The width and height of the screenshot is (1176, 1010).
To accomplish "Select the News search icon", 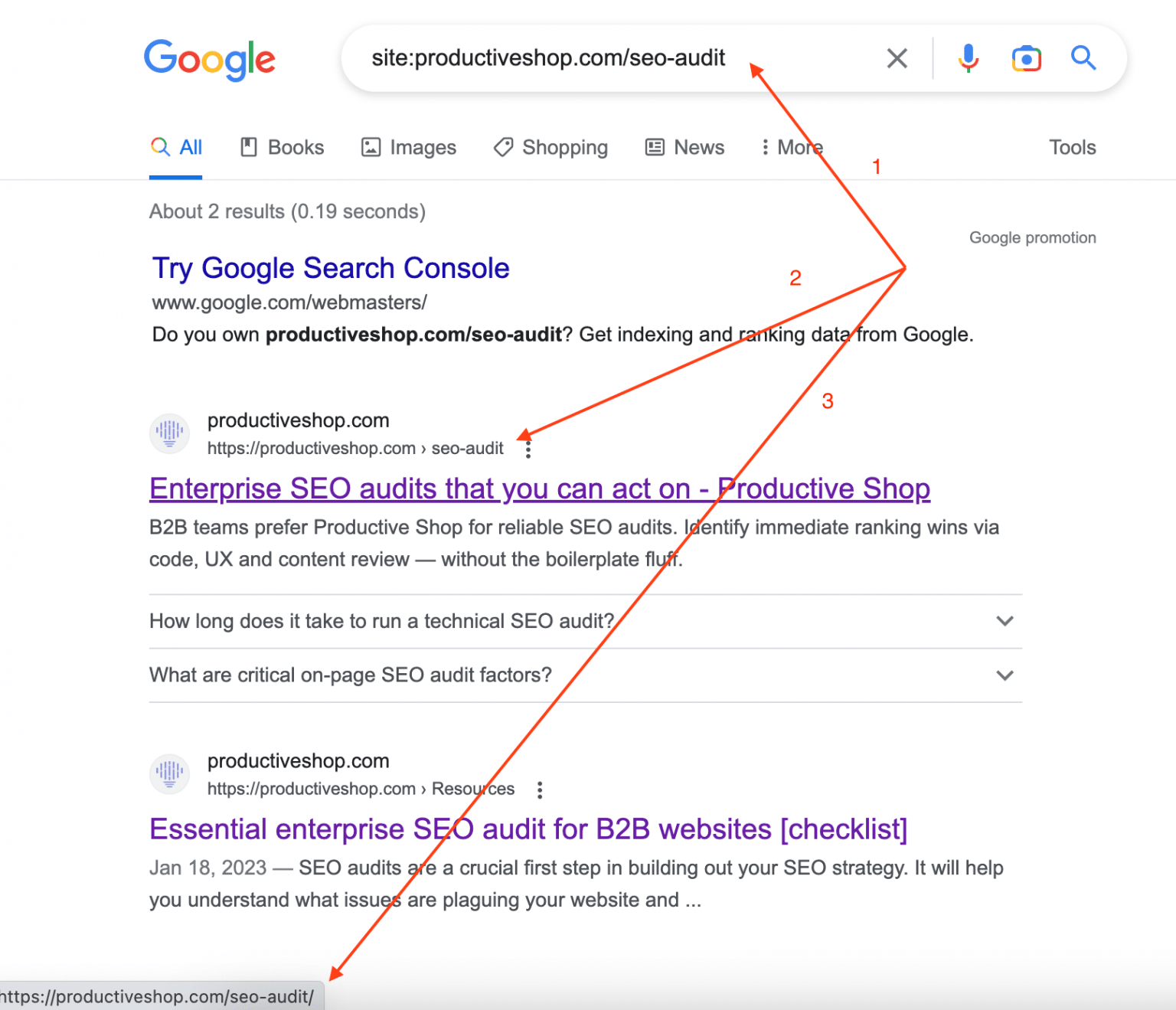I will (654, 146).
